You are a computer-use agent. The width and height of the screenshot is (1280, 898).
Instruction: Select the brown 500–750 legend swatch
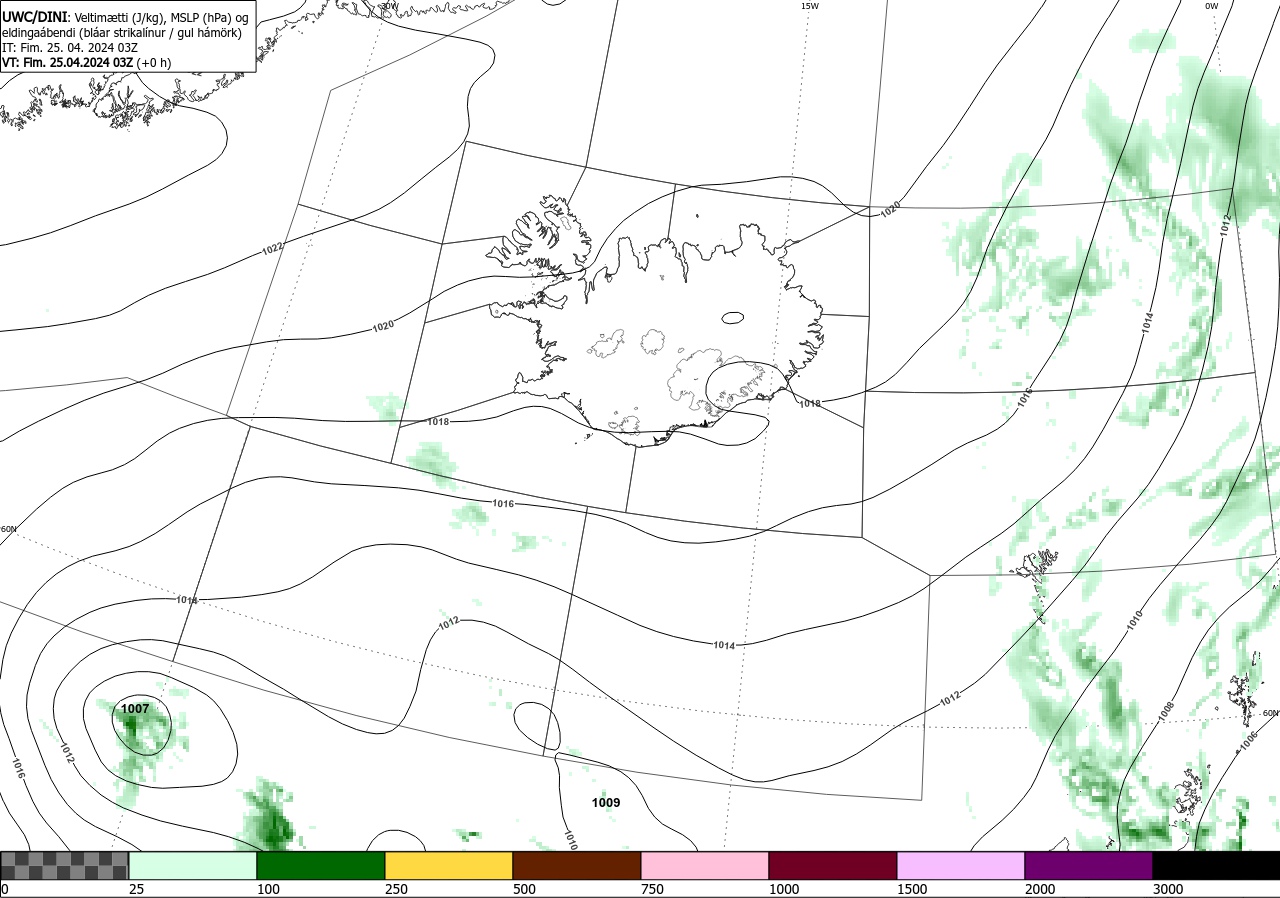click(577, 865)
